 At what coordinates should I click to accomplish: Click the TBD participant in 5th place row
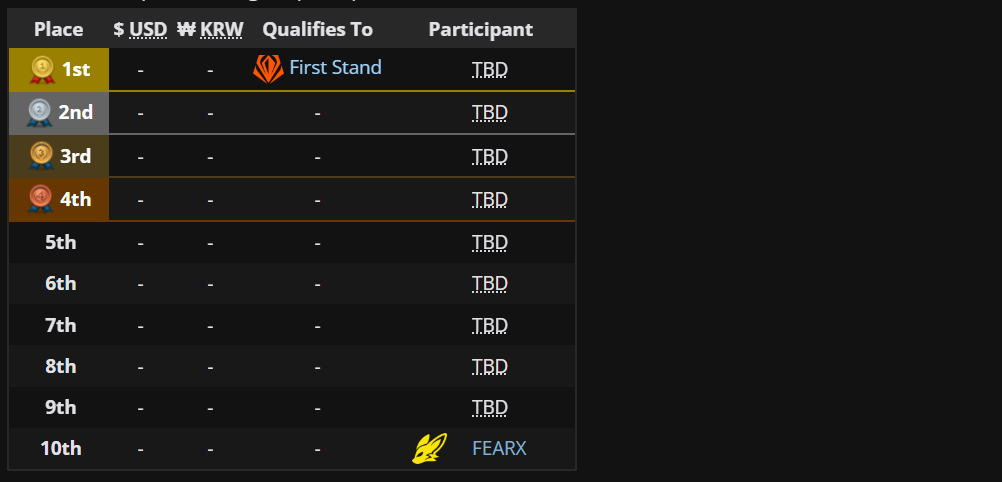coord(490,243)
